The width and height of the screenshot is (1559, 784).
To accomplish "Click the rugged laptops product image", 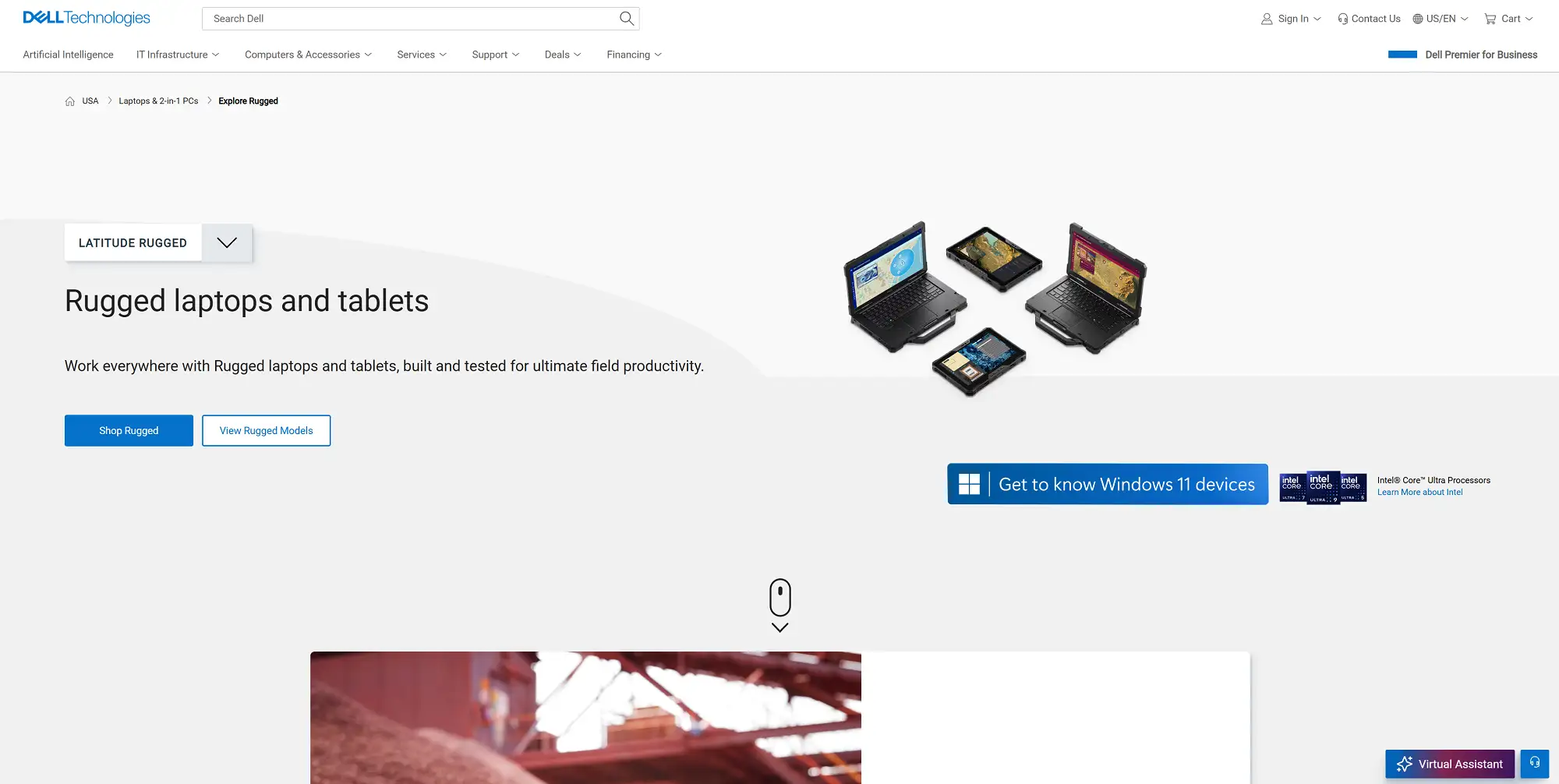I will pyautogui.click(x=995, y=306).
